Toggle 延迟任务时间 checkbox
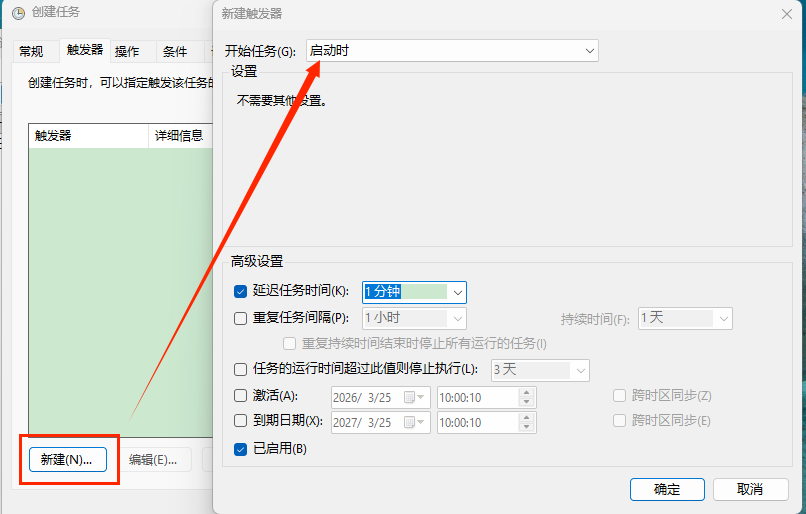This screenshot has height=514, width=806. pyautogui.click(x=241, y=291)
